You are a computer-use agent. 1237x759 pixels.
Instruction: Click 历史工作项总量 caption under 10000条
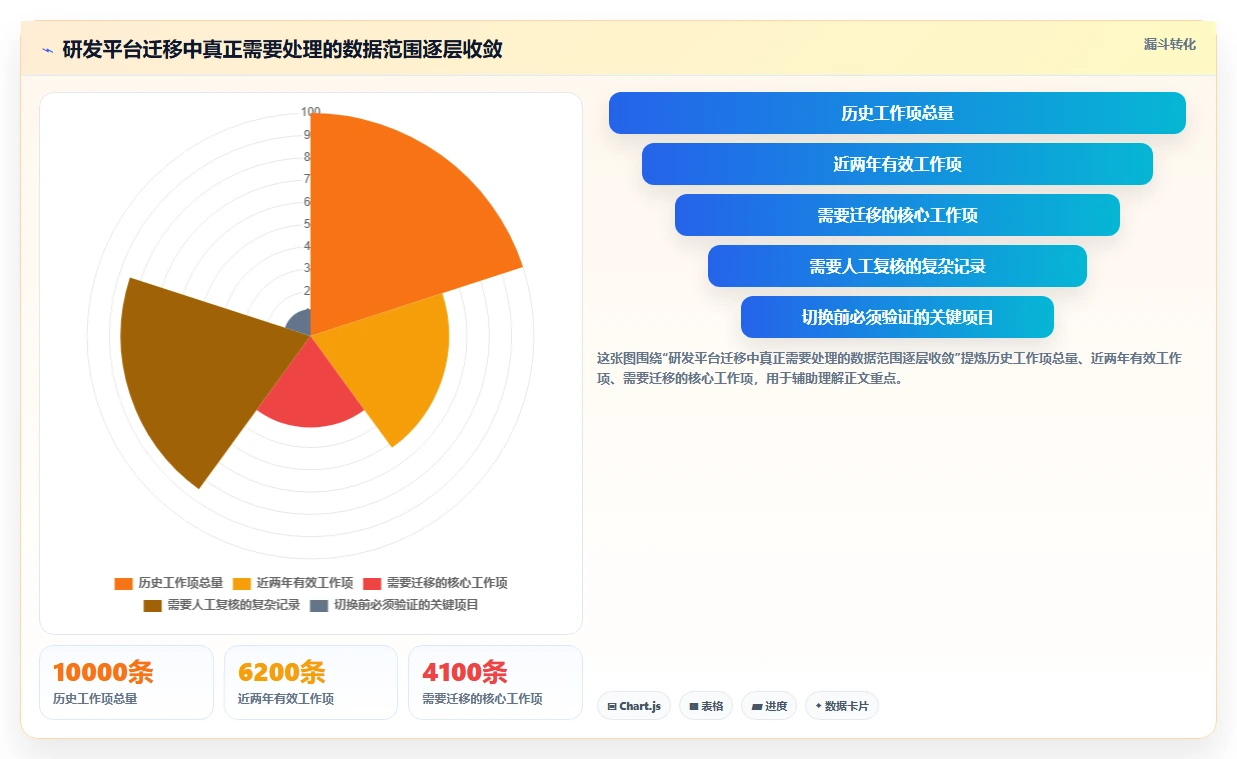coord(95,699)
